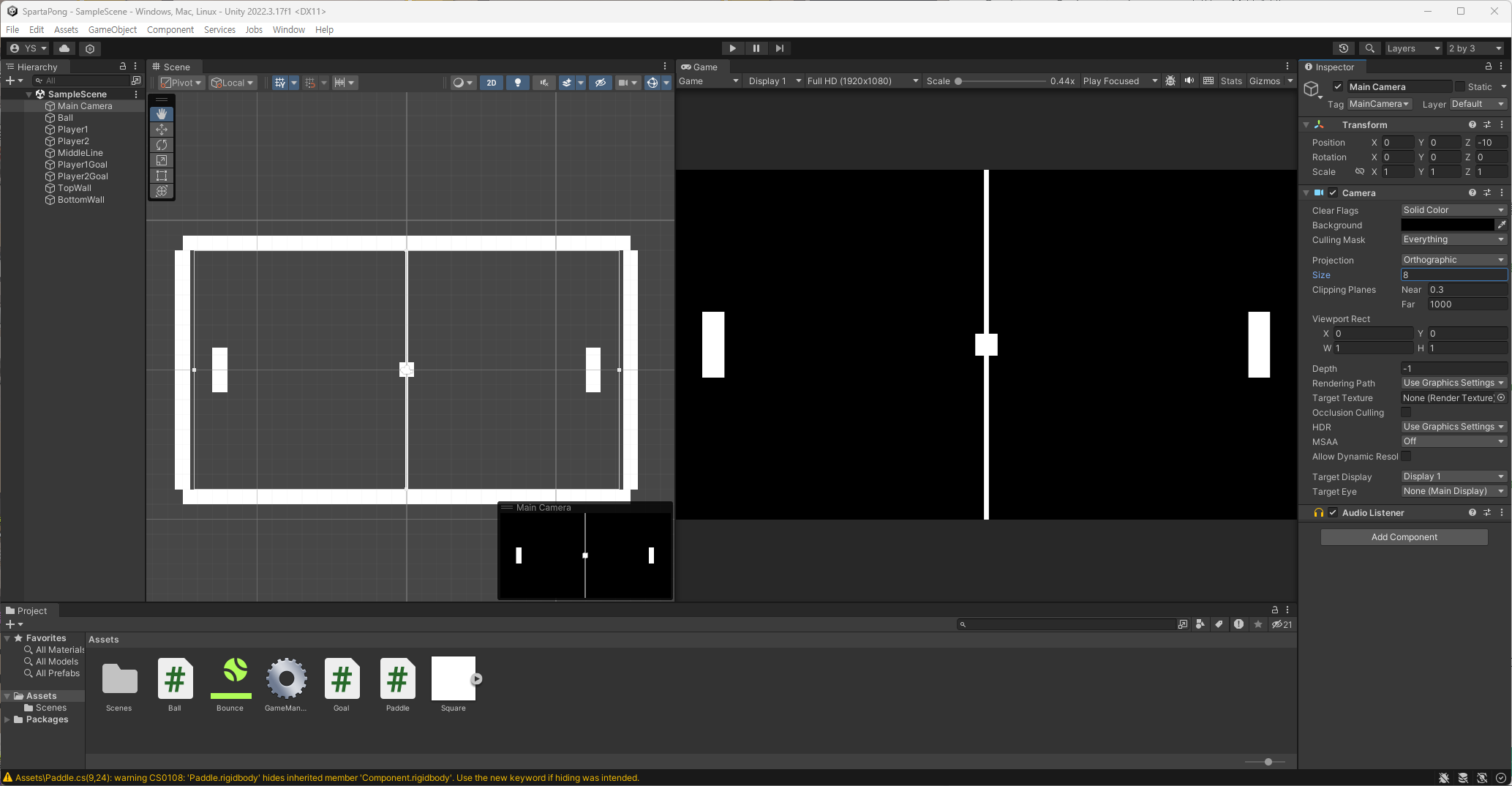Viewport: 1512px width, 786px height.
Task: Select the Rect tool in Scene overlay
Action: 162,176
